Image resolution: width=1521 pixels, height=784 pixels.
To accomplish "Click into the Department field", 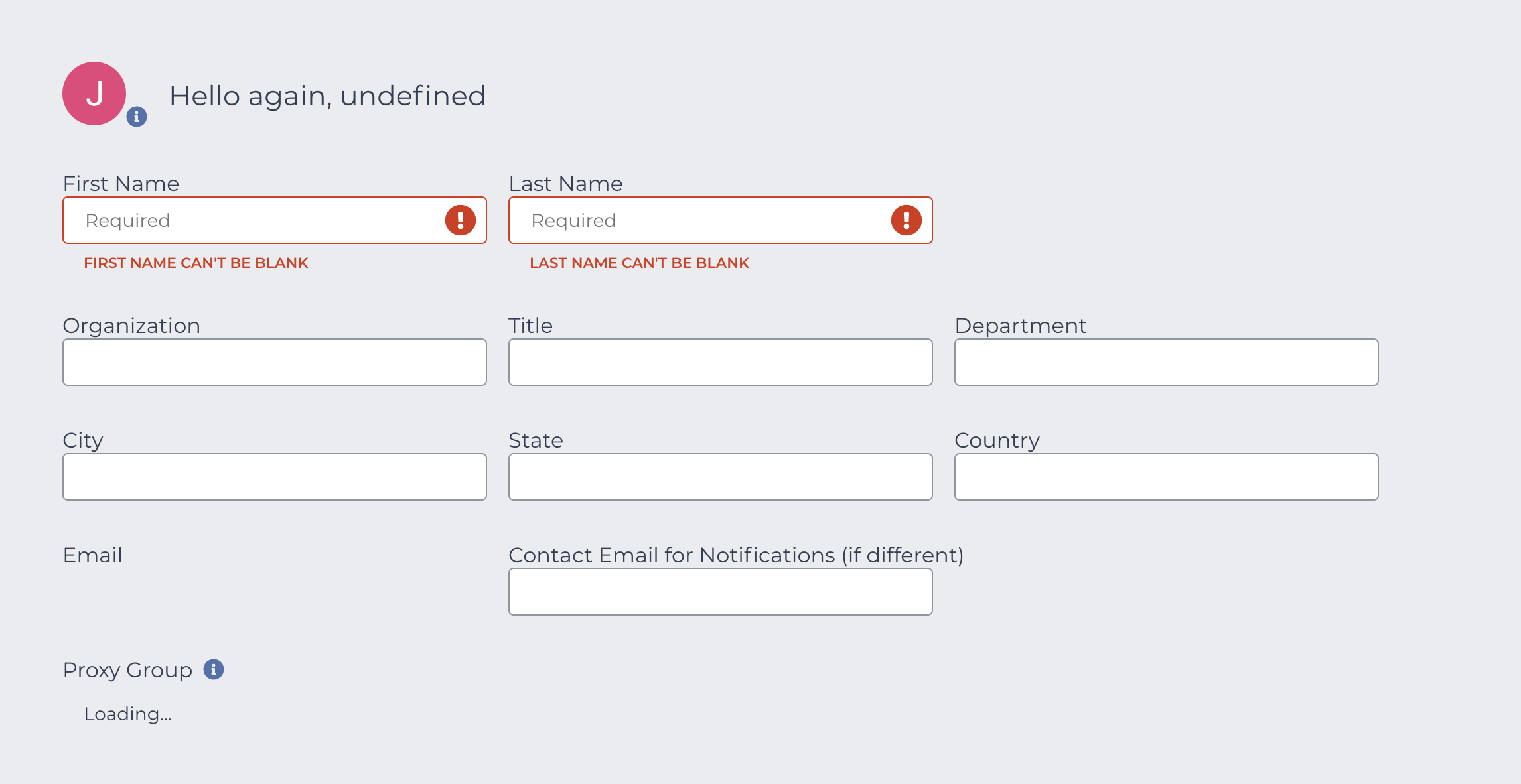I will 1167,362.
